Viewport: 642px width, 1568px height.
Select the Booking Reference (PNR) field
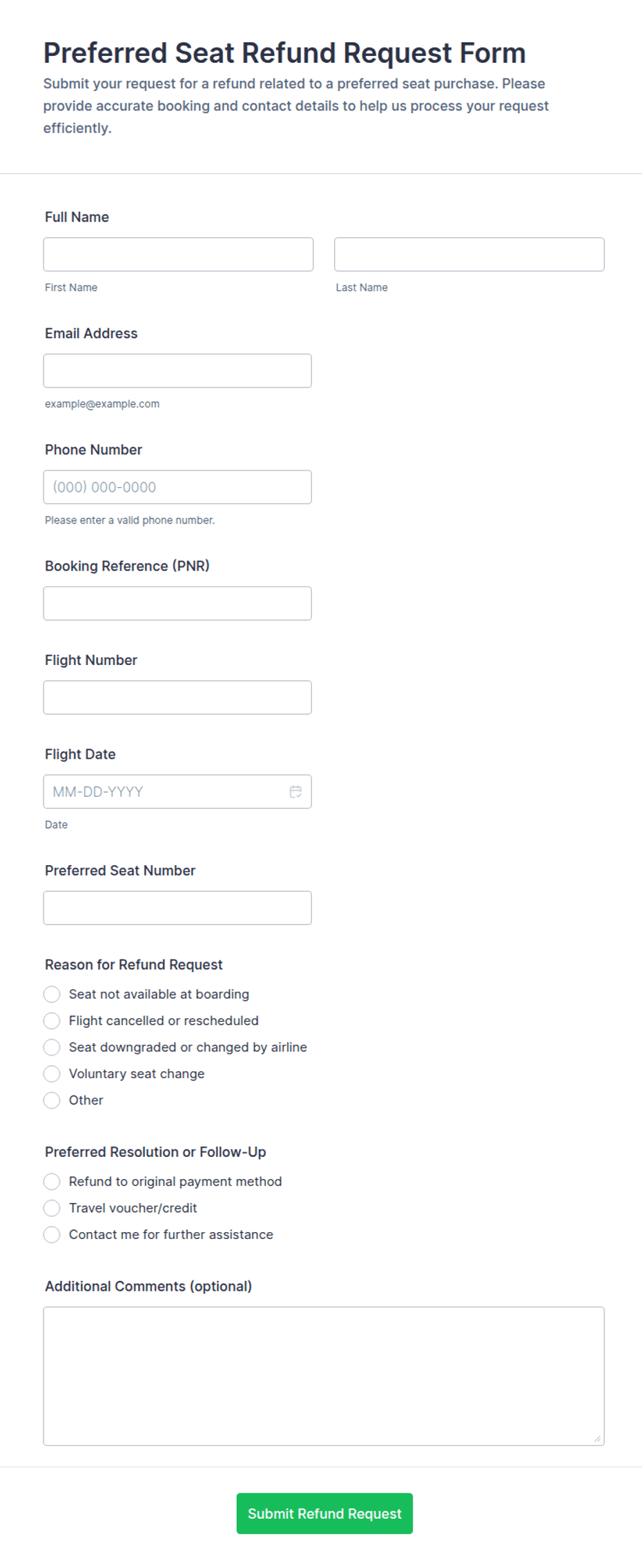[x=177, y=604]
